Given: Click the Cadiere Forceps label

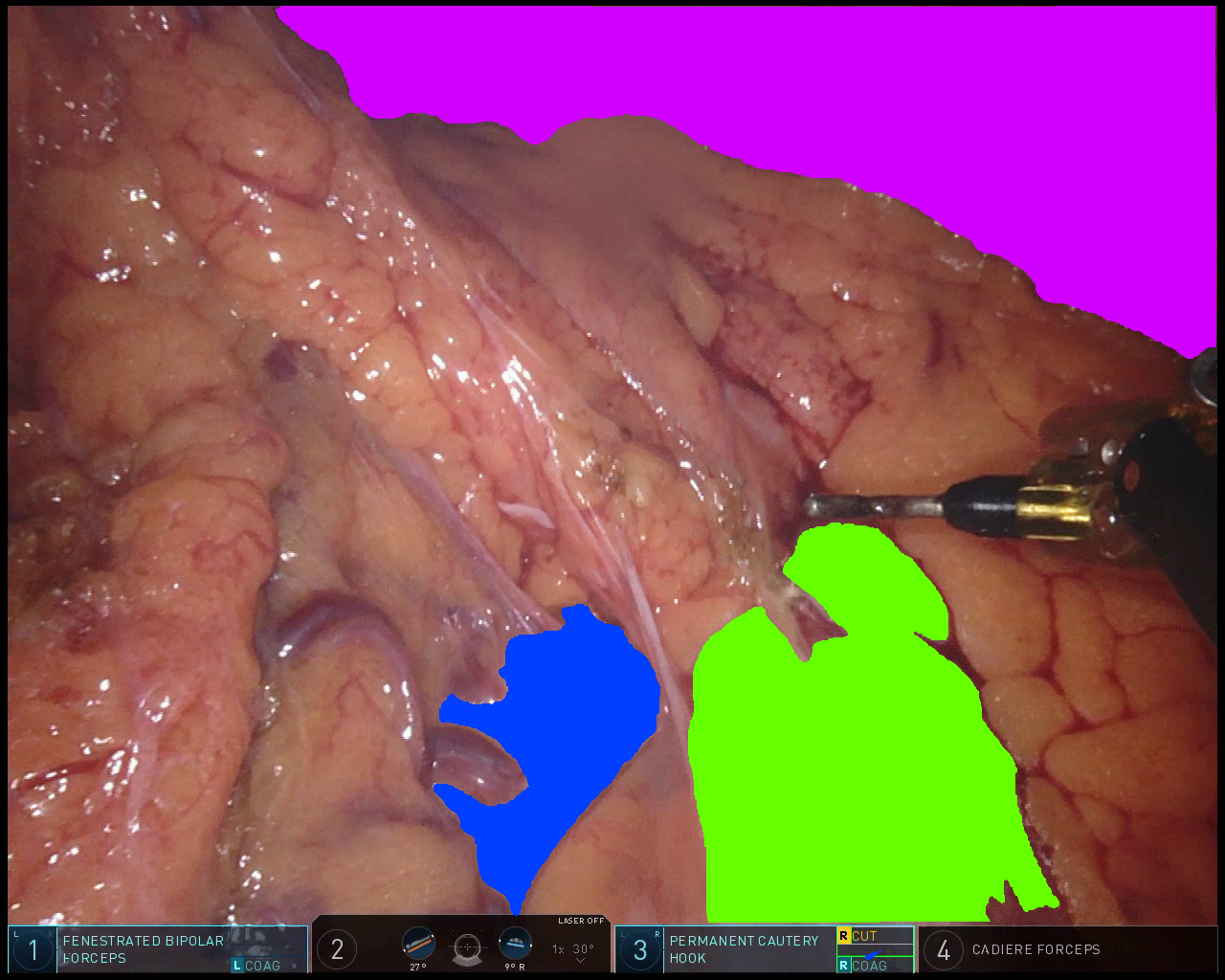Looking at the screenshot, I should (x=1036, y=949).
